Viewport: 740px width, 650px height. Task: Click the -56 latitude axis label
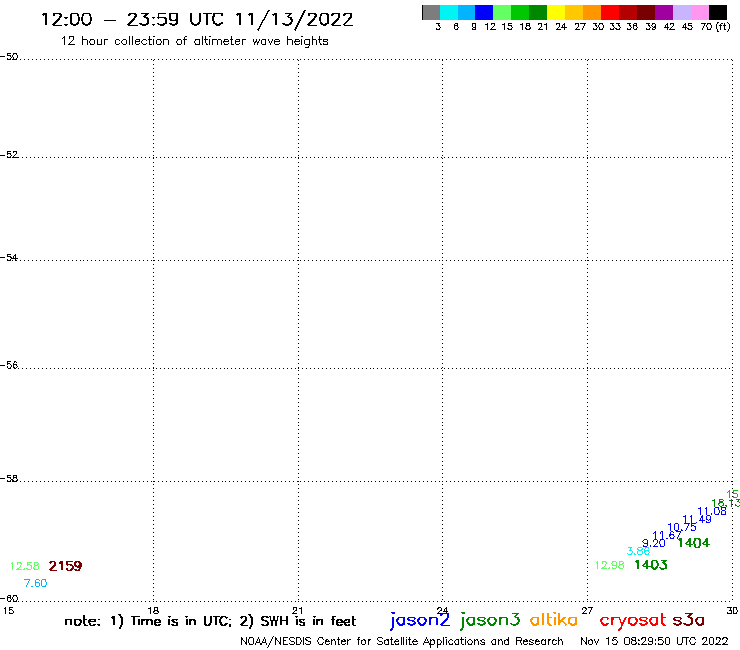[x=9, y=365]
